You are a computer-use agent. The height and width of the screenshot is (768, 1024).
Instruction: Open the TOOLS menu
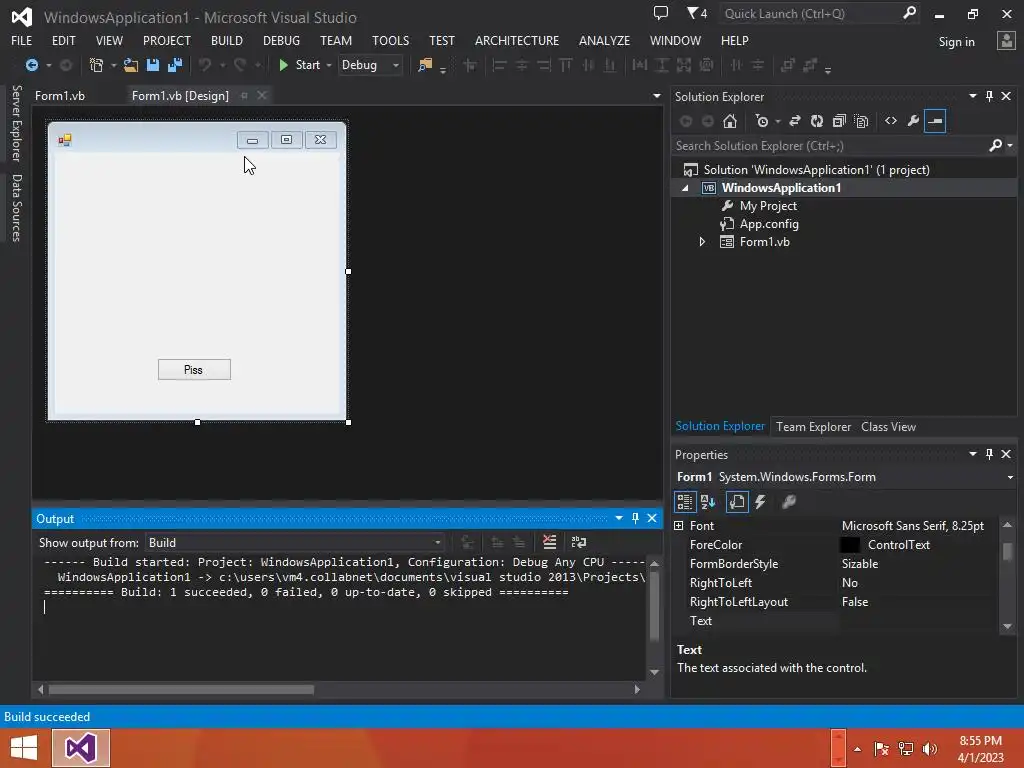(391, 40)
